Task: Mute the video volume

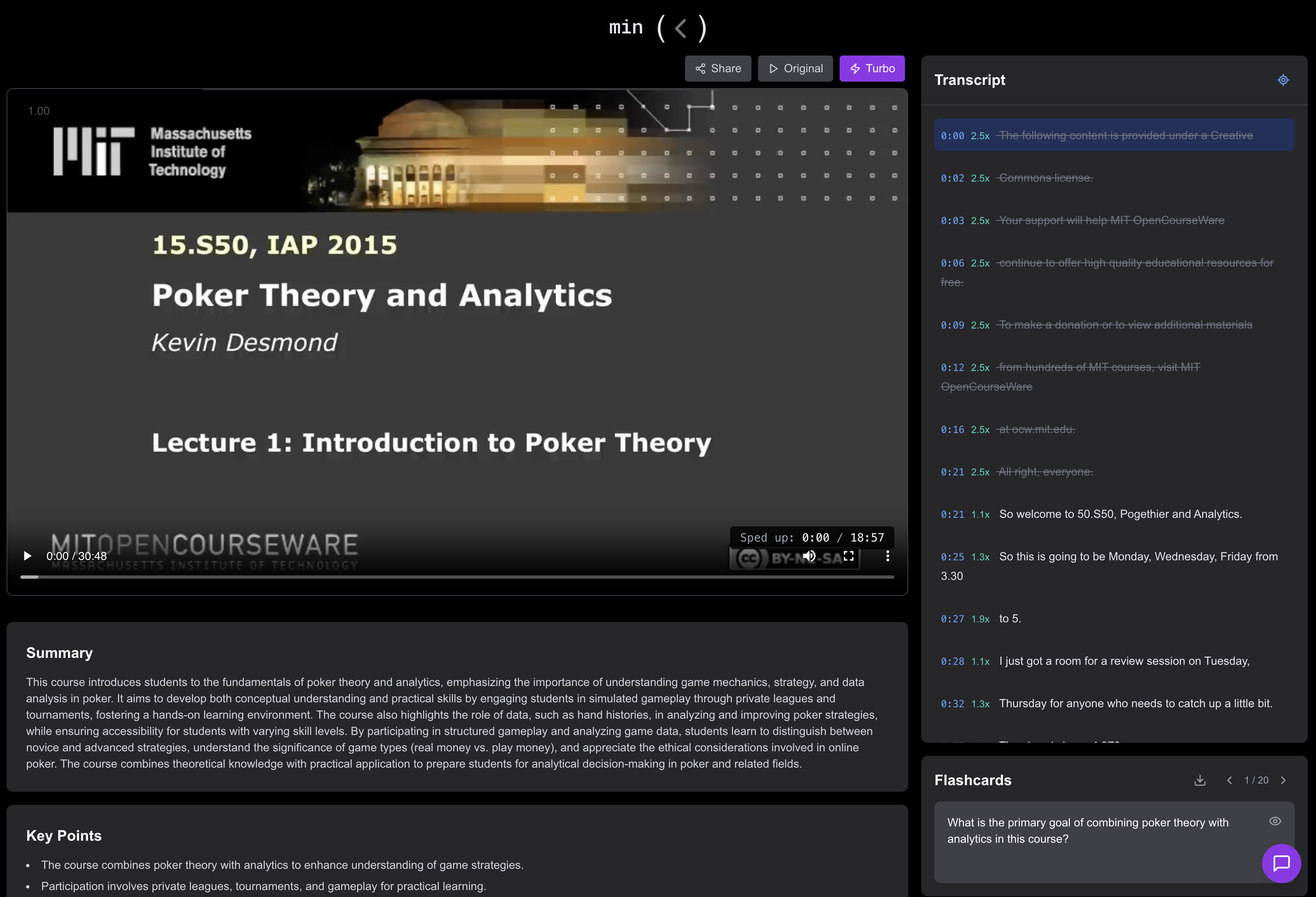Action: [809, 556]
